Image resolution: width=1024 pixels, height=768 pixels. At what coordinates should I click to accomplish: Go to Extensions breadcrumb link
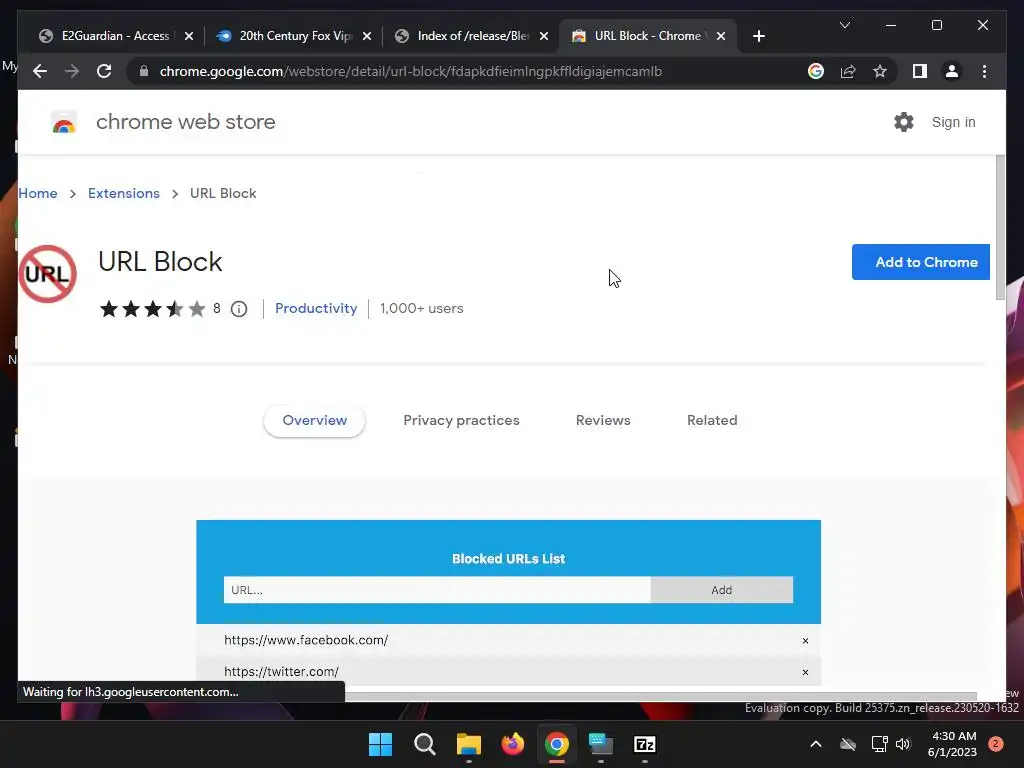tap(124, 193)
